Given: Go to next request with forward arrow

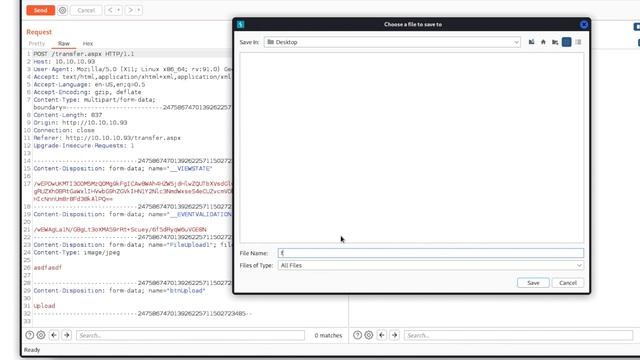Looking at the screenshot, I should coord(130,10).
